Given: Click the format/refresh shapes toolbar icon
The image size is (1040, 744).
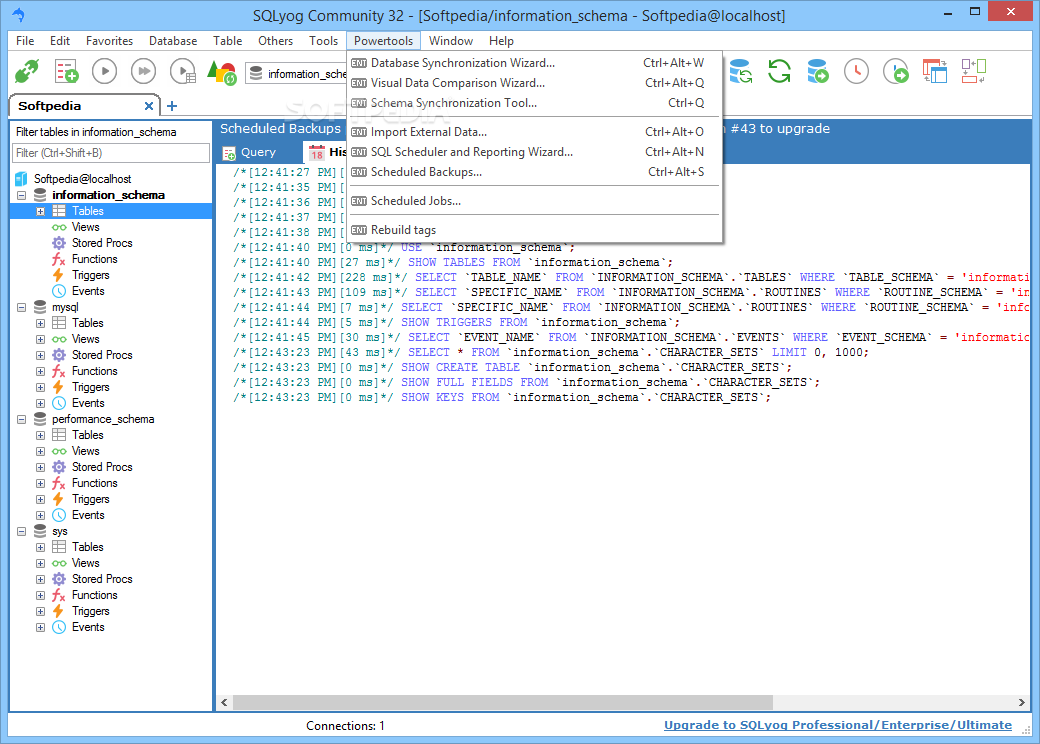Looking at the screenshot, I should tap(222, 72).
